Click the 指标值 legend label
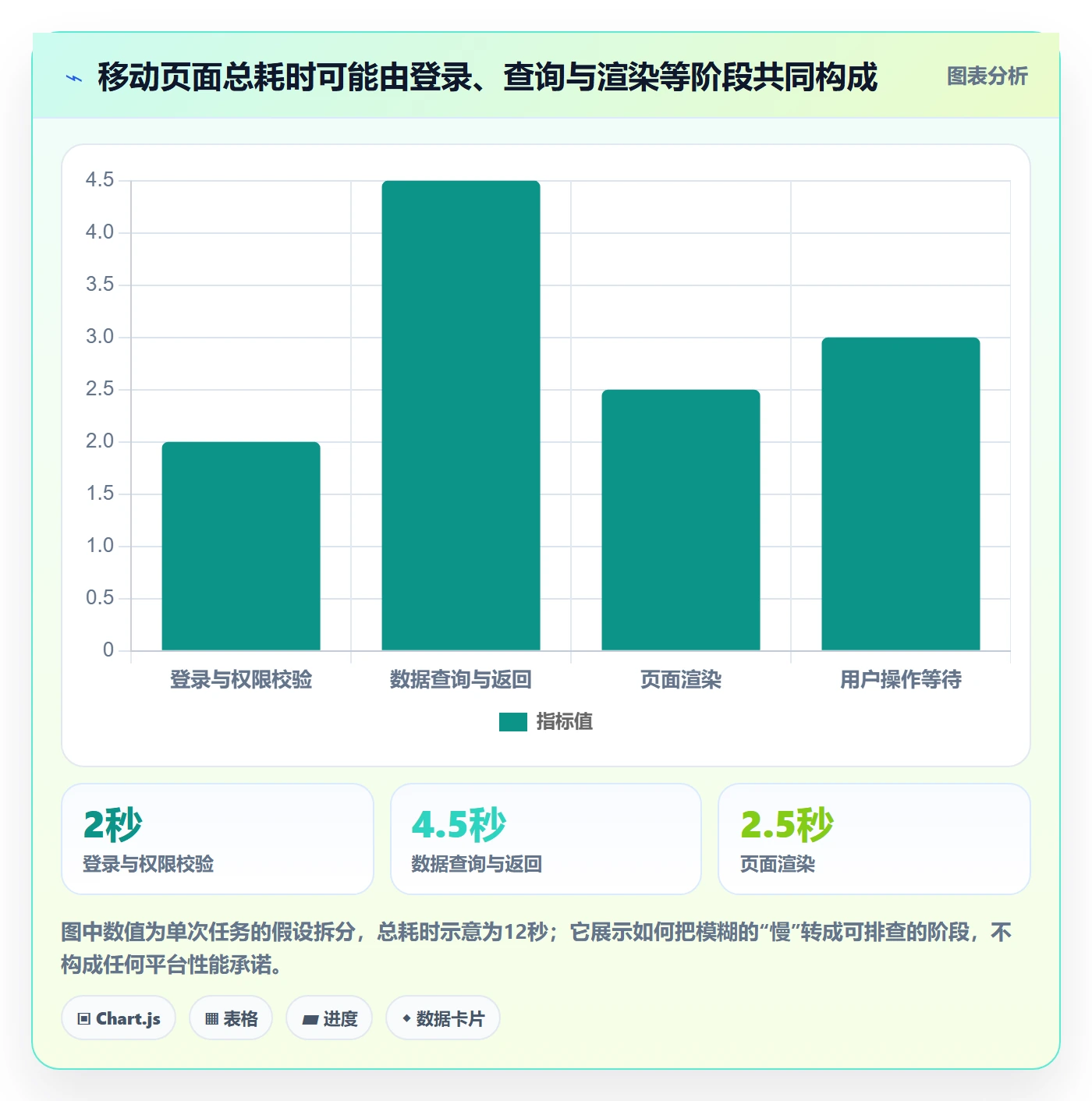Viewport: 1092px width, 1101px height. click(564, 722)
